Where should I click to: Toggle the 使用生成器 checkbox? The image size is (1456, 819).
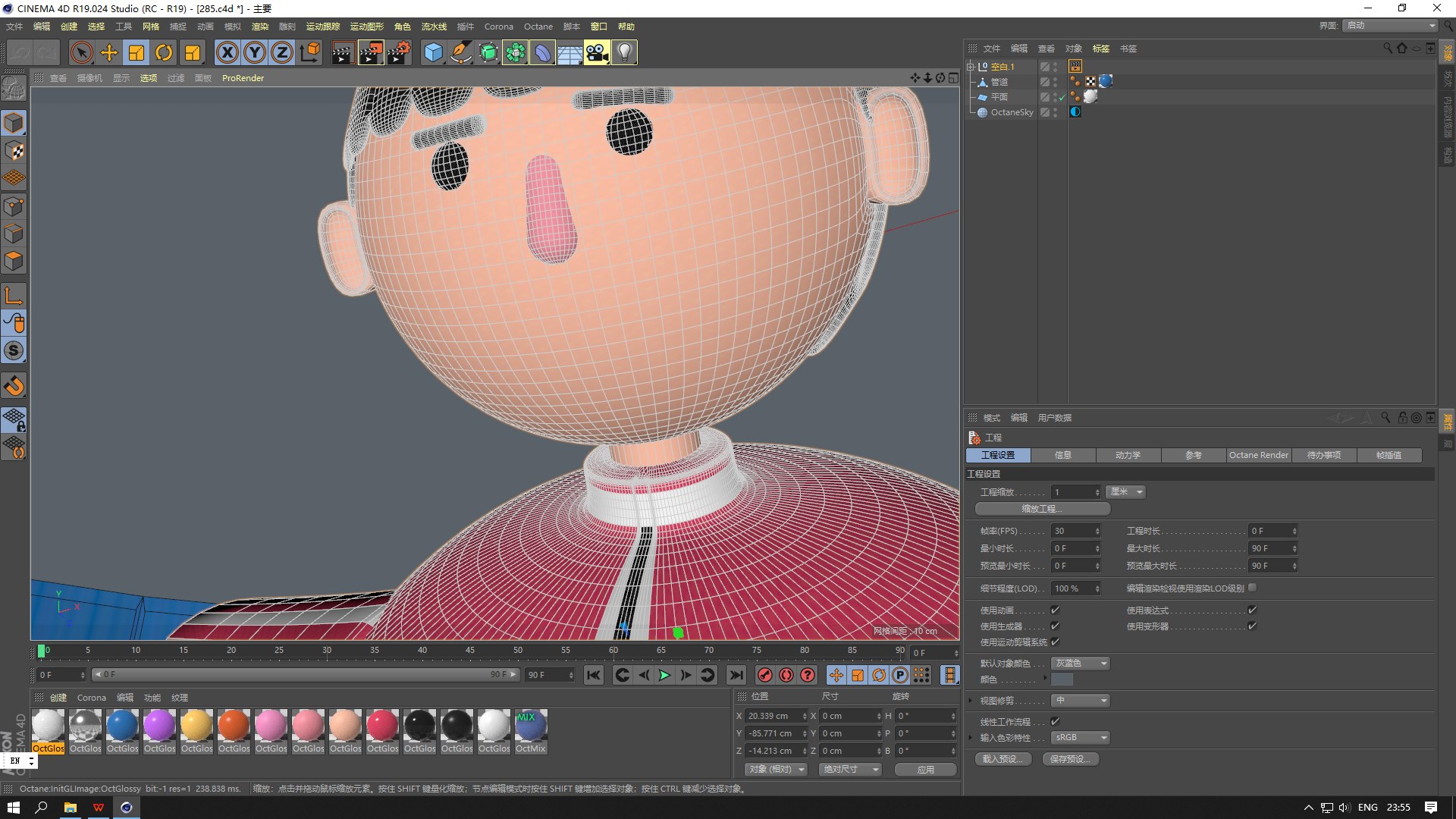1055,626
